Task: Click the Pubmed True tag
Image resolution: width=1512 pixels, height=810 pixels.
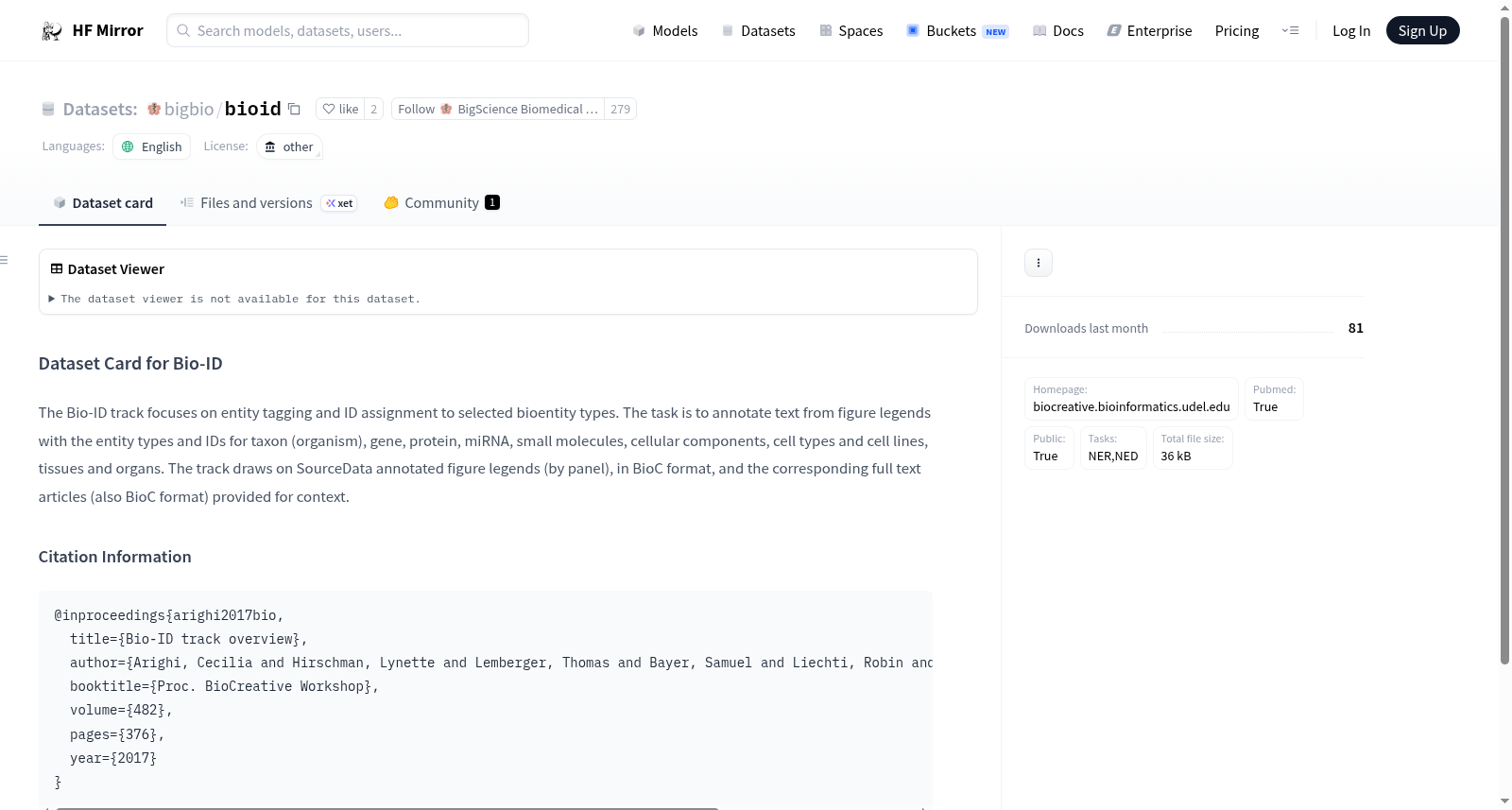Action: click(x=1274, y=399)
